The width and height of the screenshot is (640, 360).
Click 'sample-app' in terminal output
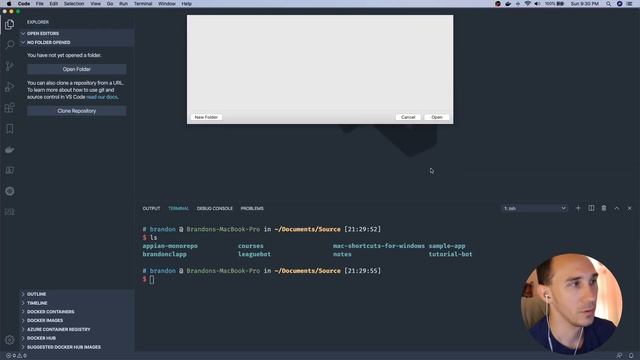coord(447,246)
